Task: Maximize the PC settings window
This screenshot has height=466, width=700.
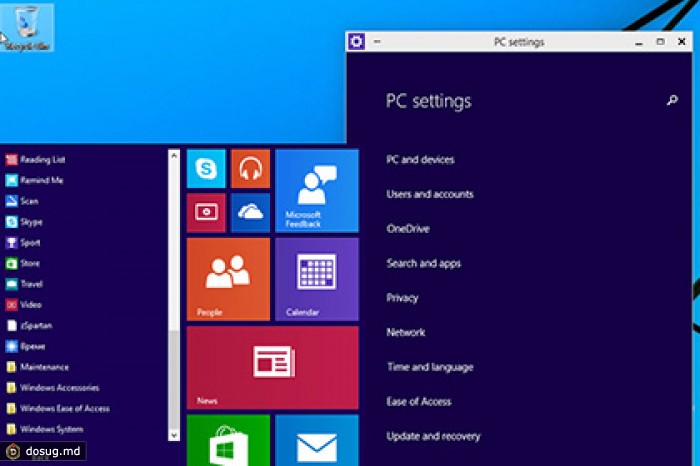Action: click(660, 42)
